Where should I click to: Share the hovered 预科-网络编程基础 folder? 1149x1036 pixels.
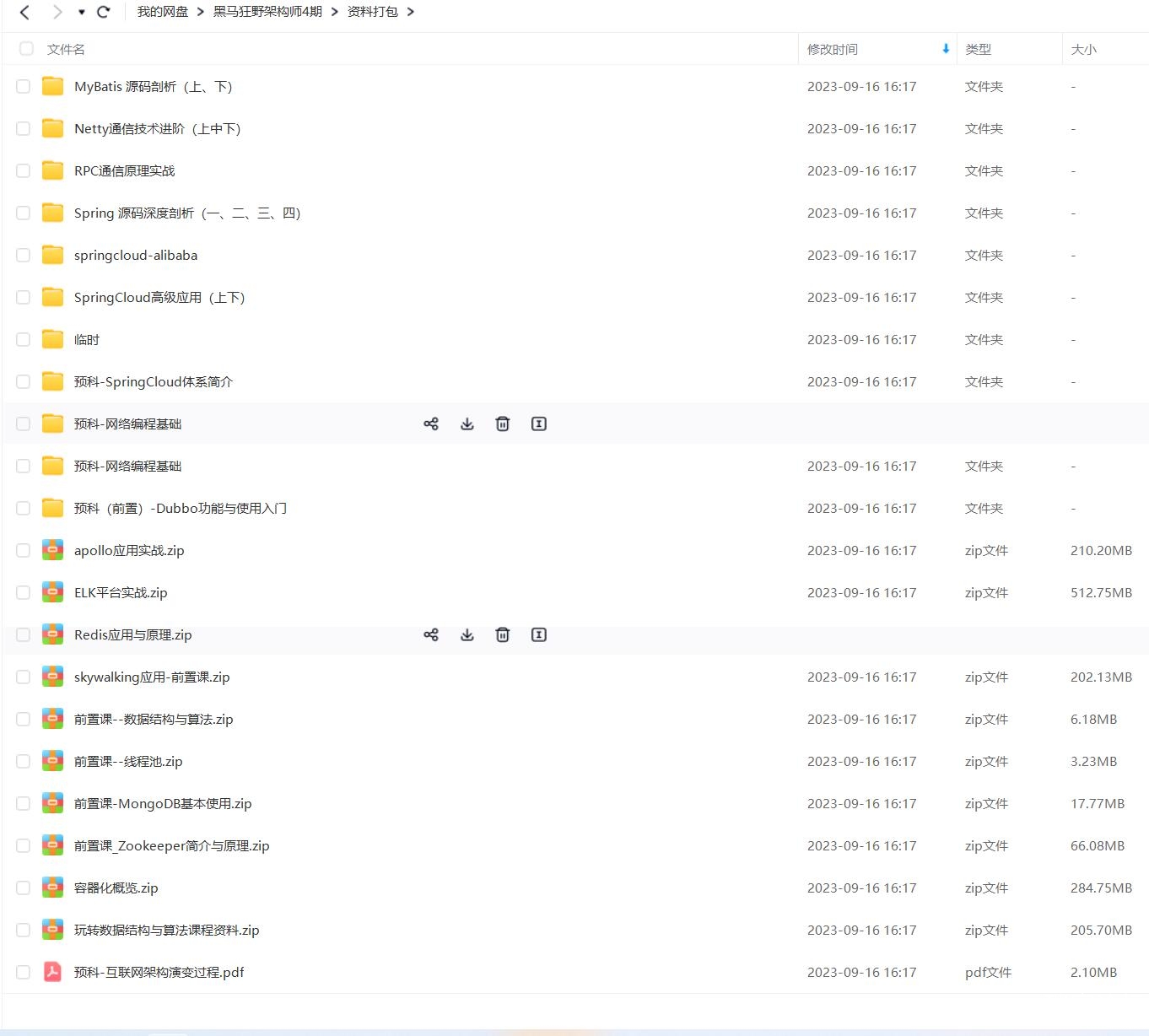(x=431, y=424)
